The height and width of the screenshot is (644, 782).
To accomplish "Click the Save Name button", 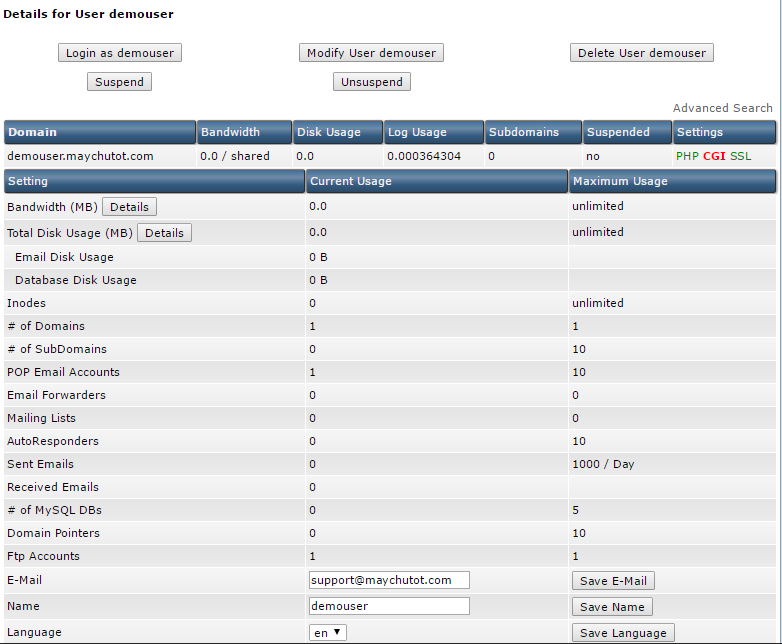I will coord(612,607).
